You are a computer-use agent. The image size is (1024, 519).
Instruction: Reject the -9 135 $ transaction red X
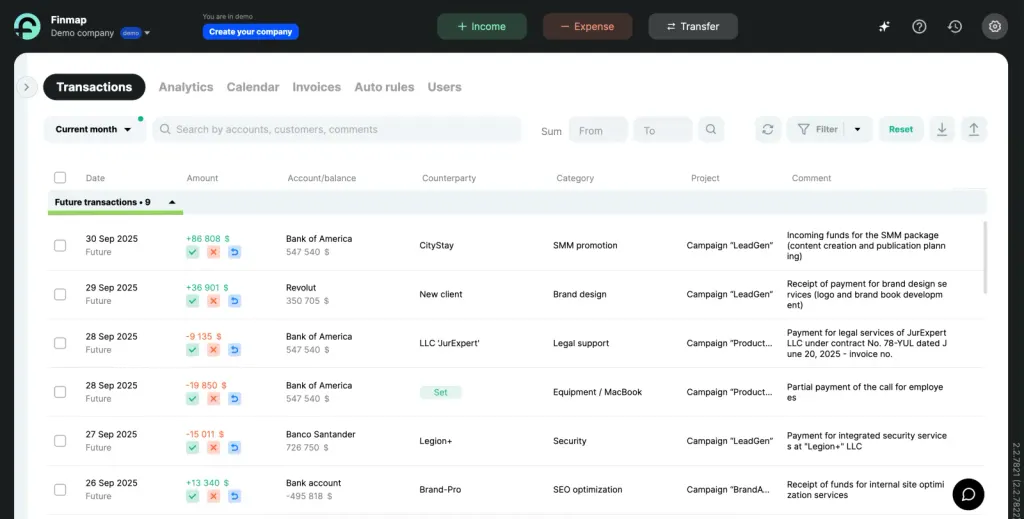(x=213, y=350)
